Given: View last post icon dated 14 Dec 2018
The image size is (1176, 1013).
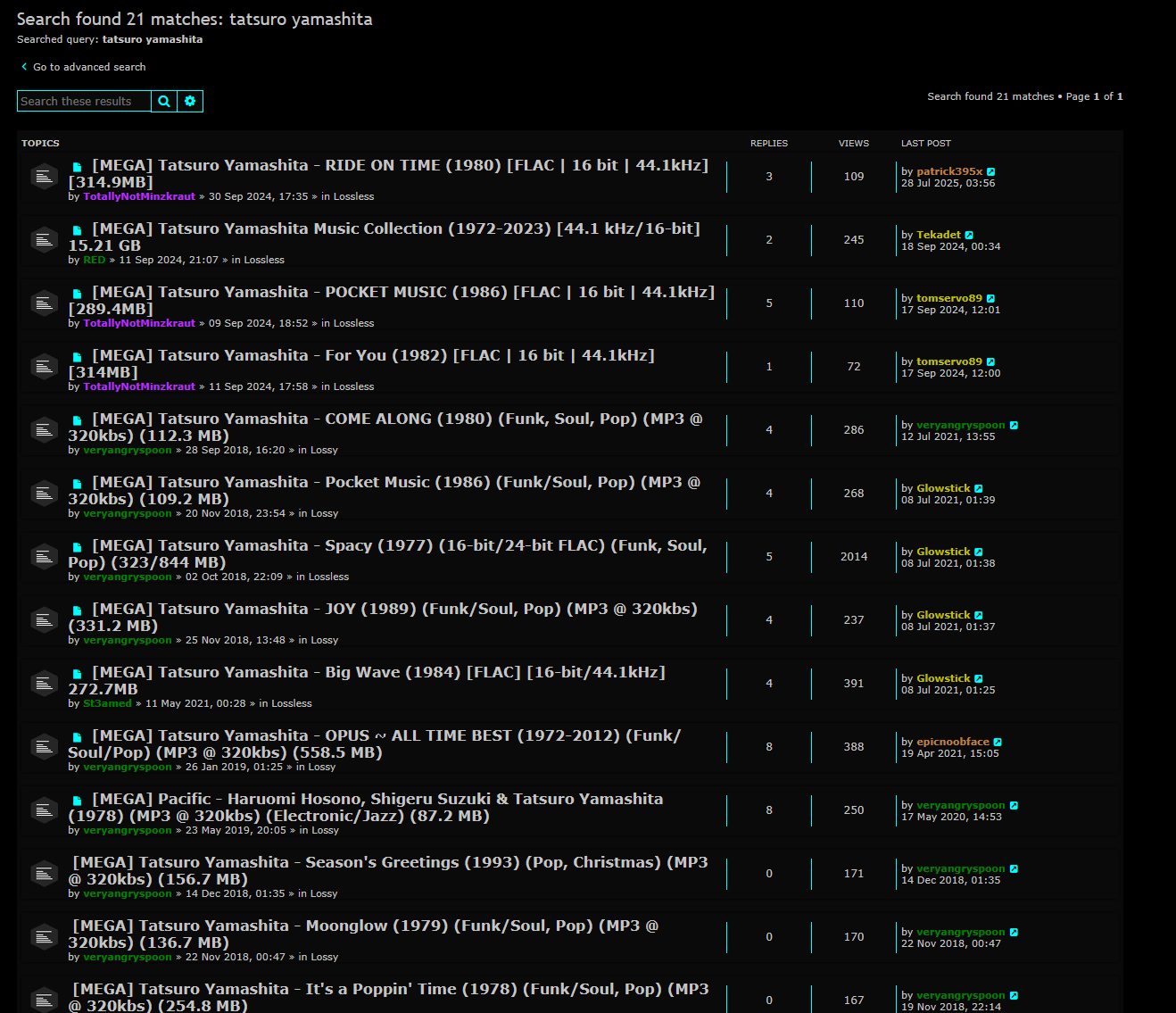Looking at the screenshot, I should pos(1014,869).
